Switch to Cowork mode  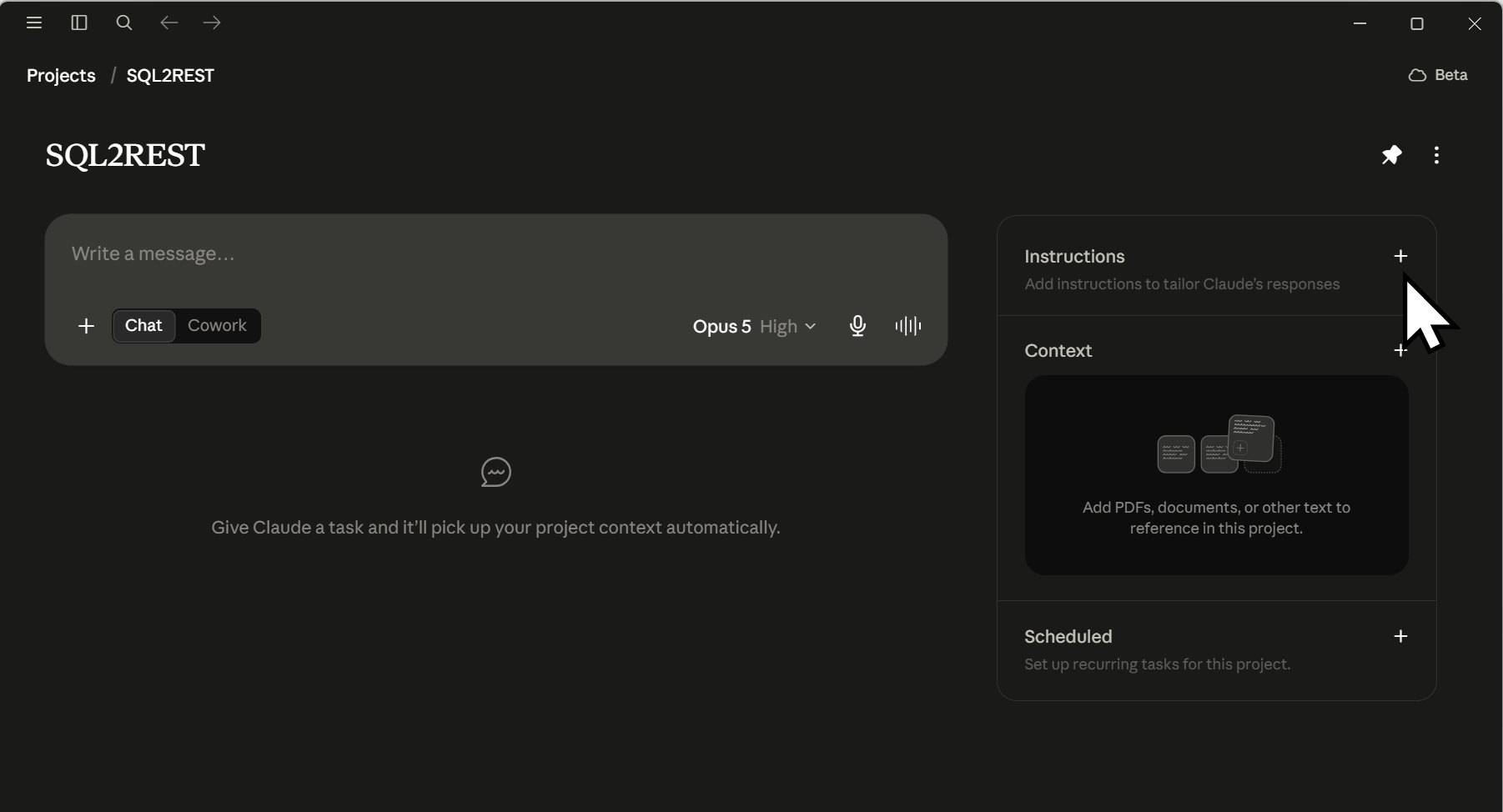(x=217, y=326)
